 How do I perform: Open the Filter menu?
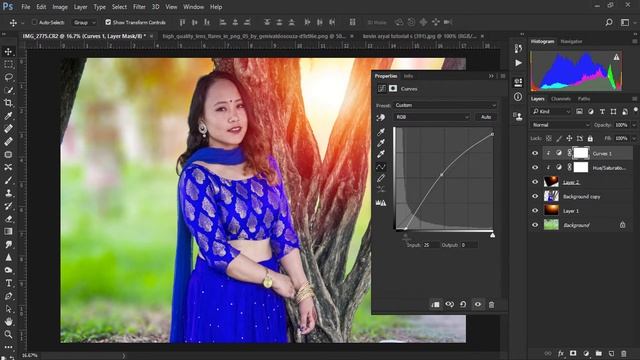tap(139, 7)
